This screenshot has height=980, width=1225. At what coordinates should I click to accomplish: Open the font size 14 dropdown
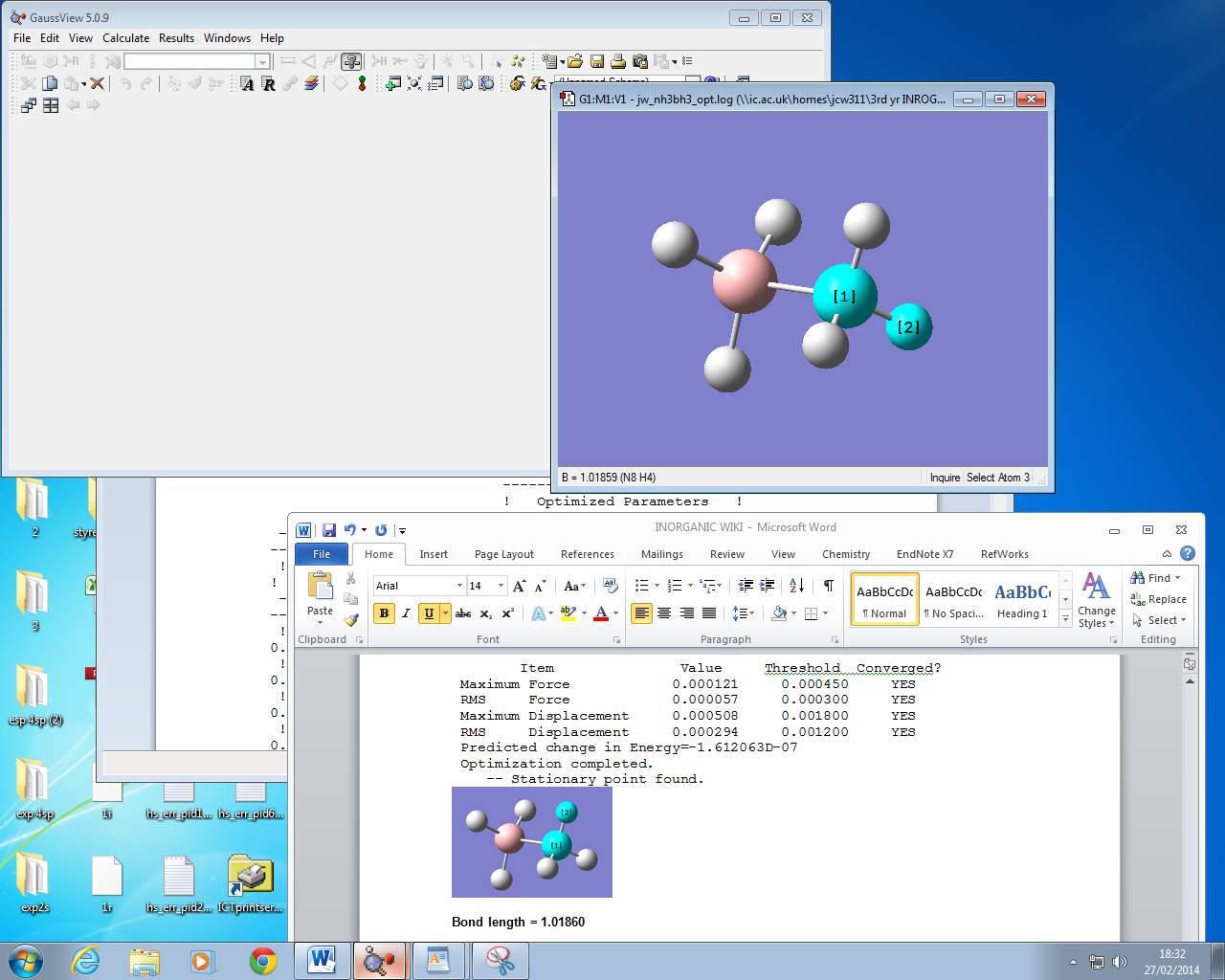click(x=501, y=586)
